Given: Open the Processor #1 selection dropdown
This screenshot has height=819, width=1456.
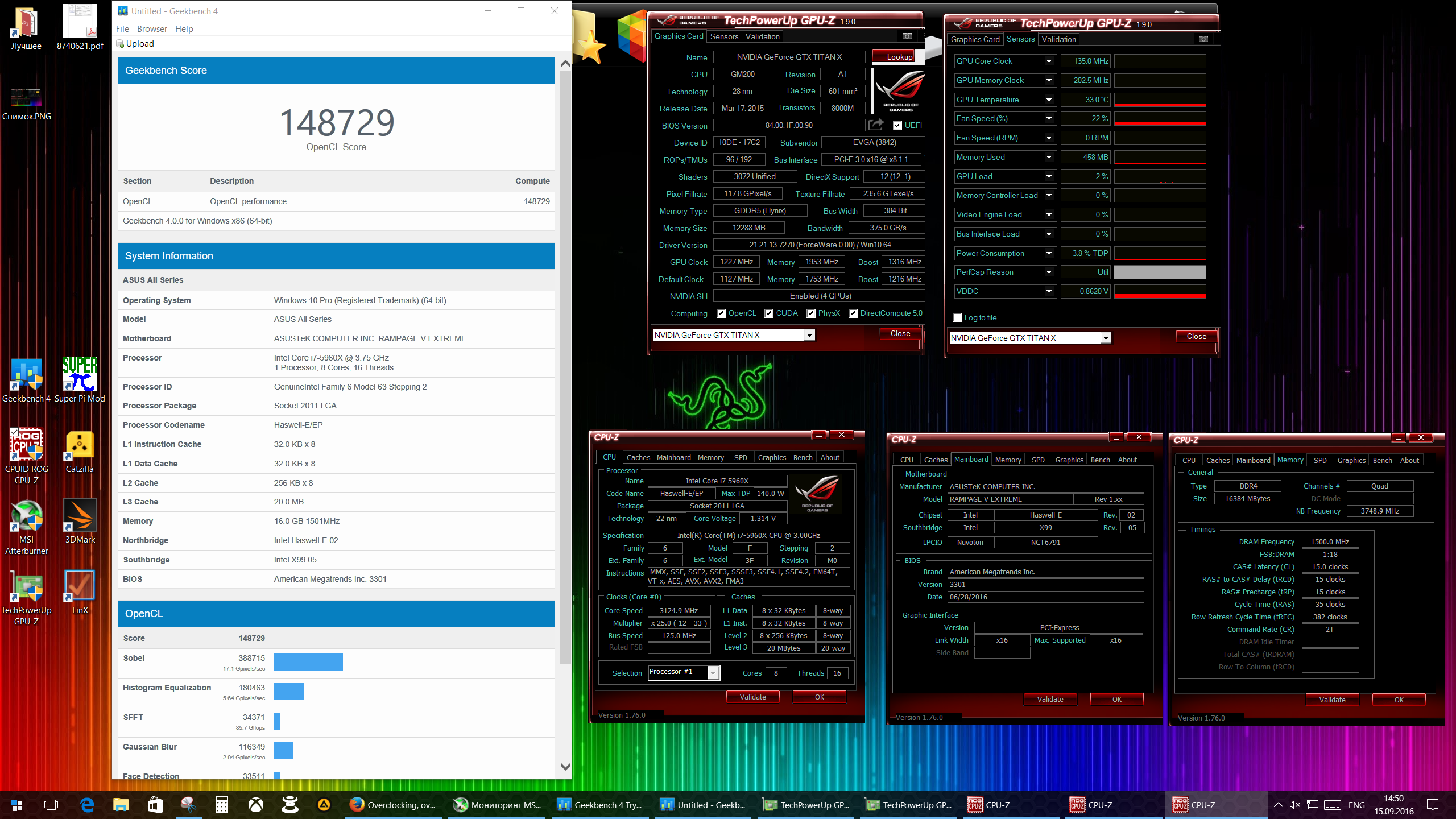Looking at the screenshot, I should 713,673.
